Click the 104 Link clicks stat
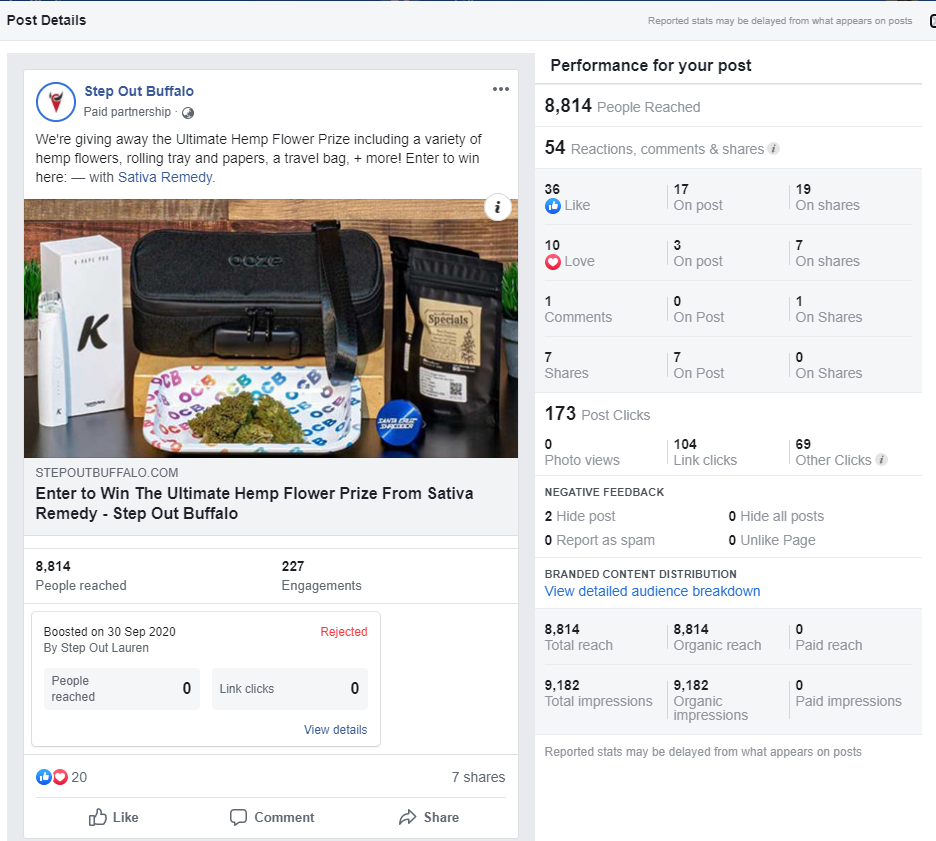The image size is (936, 841). [705, 452]
